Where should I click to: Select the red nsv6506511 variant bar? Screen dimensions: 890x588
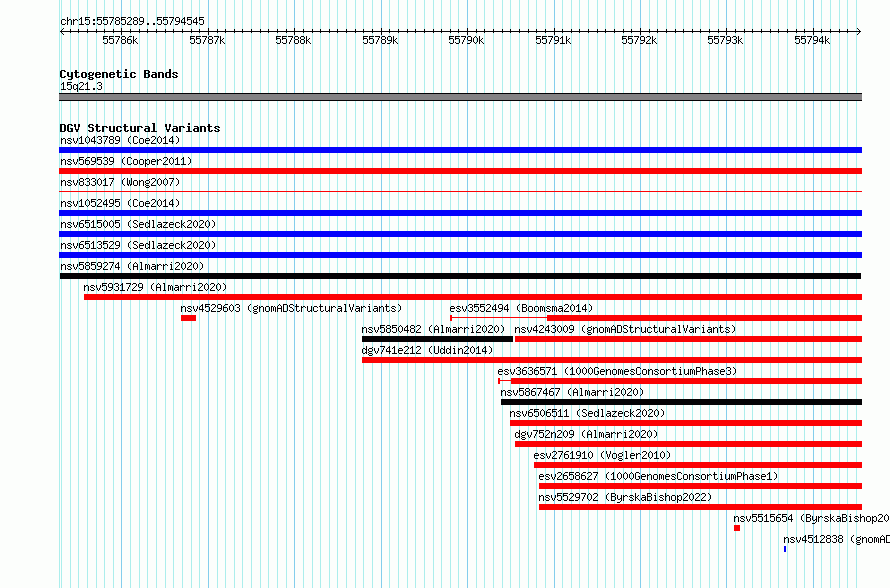pos(686,423)
